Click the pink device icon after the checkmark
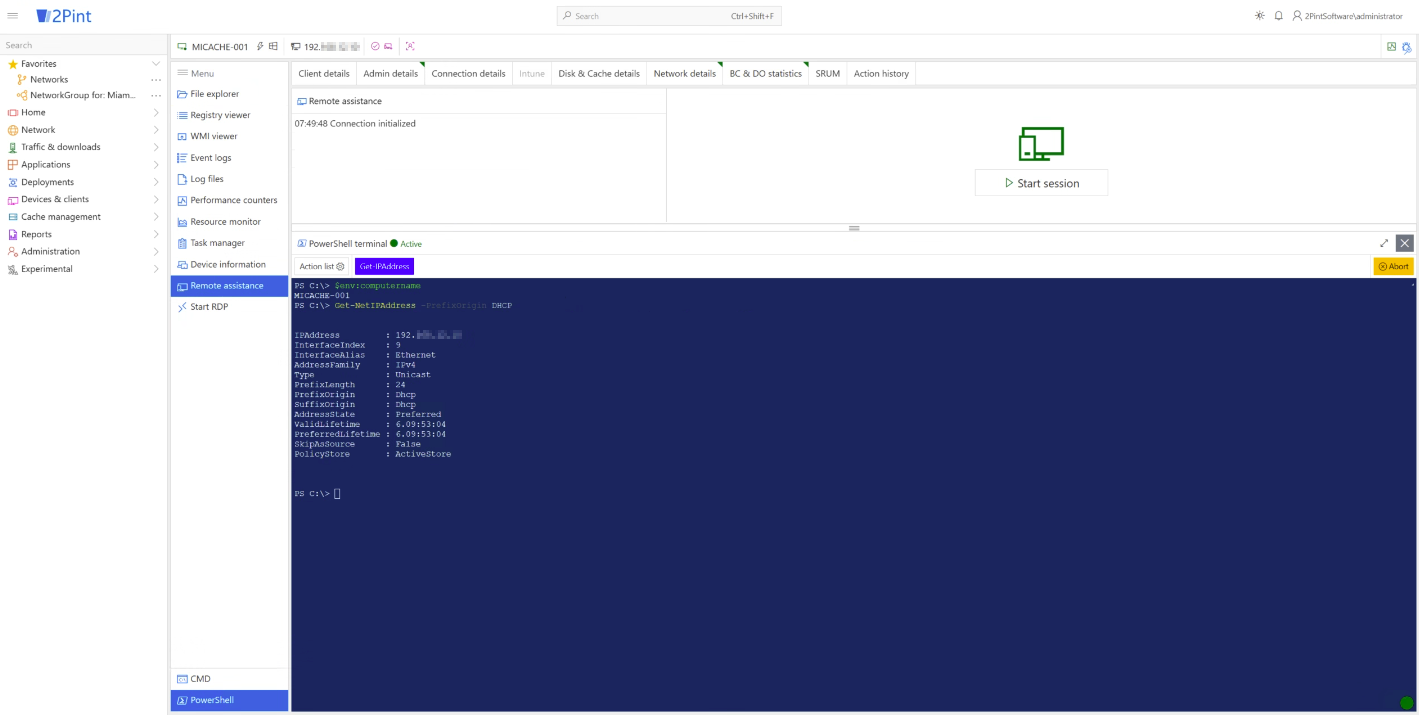 tap(388, 46)
